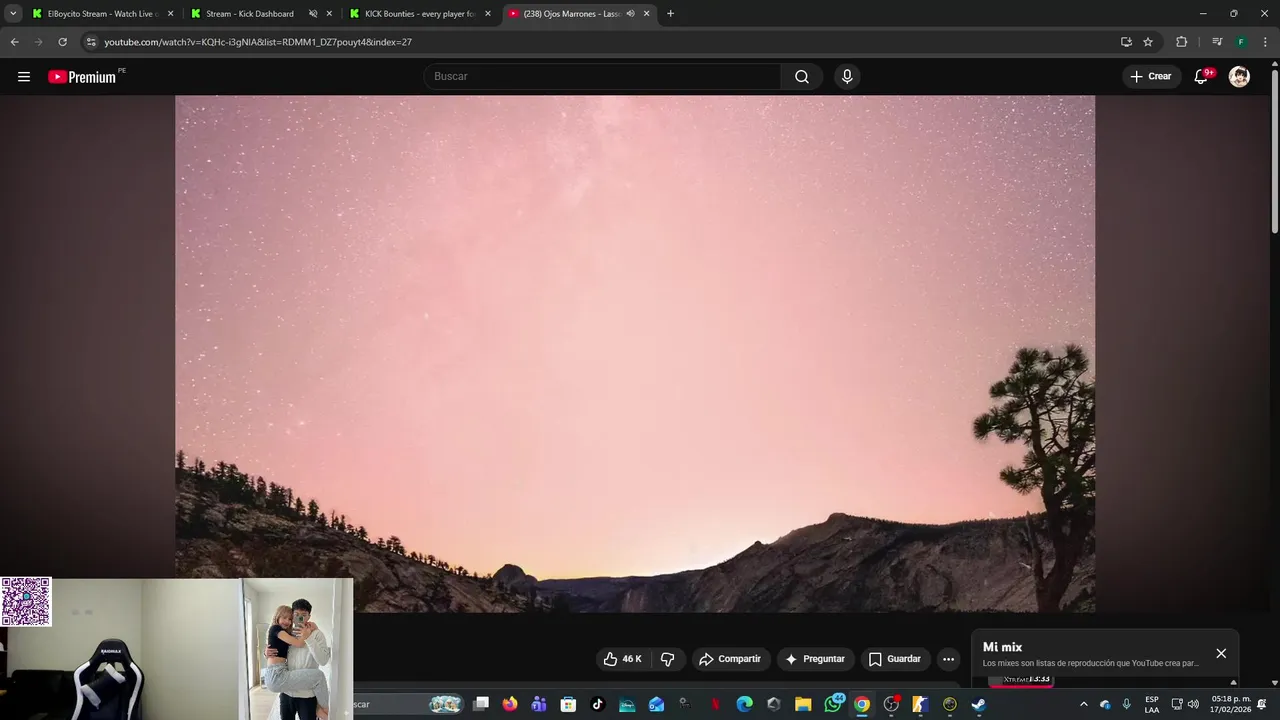Click the Guardar save button

[x=894, y=659]
